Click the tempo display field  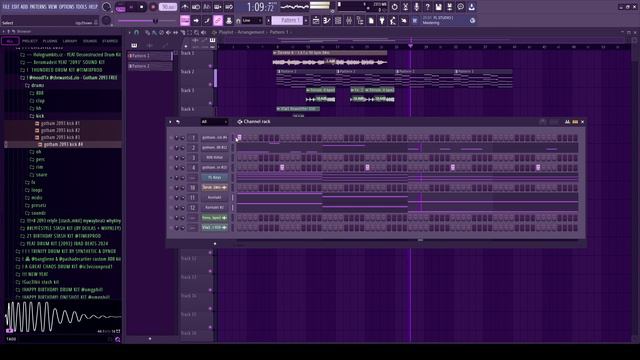[168, 7]
